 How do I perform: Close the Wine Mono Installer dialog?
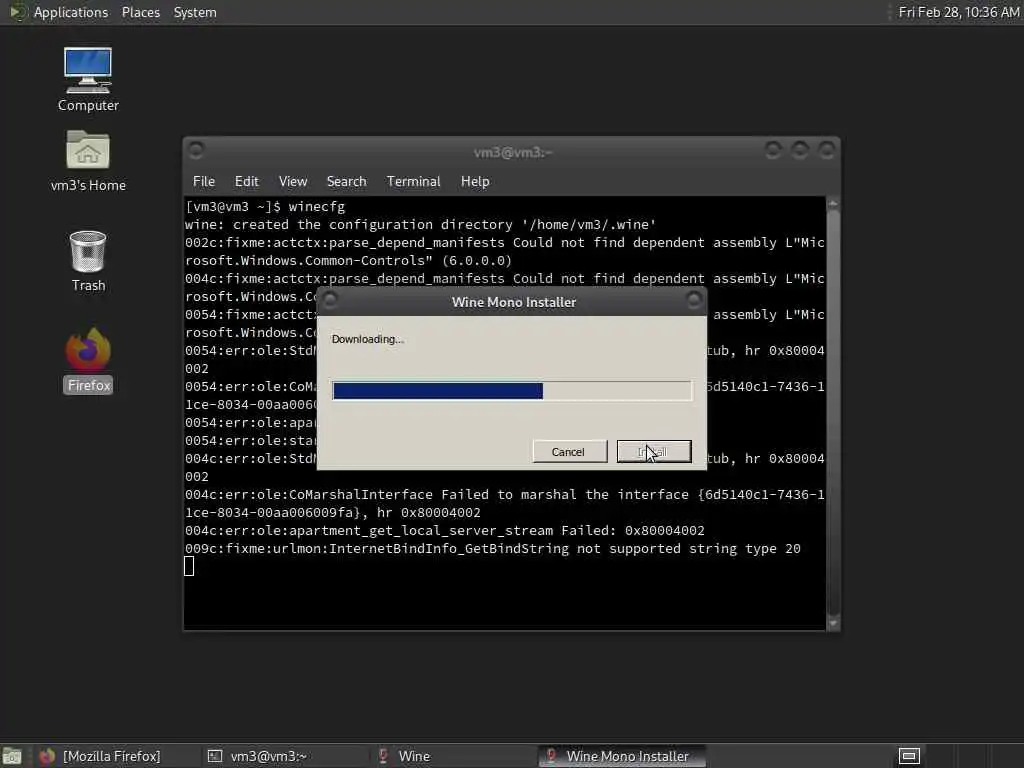694,300
